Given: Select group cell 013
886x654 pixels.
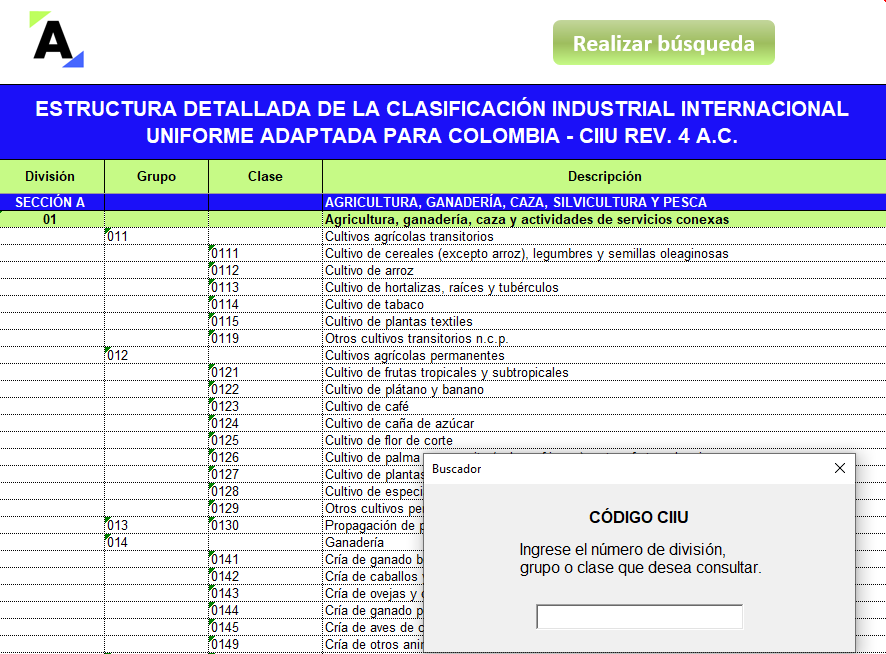Looking at the screenshot, I should click(x=157, y=525).
